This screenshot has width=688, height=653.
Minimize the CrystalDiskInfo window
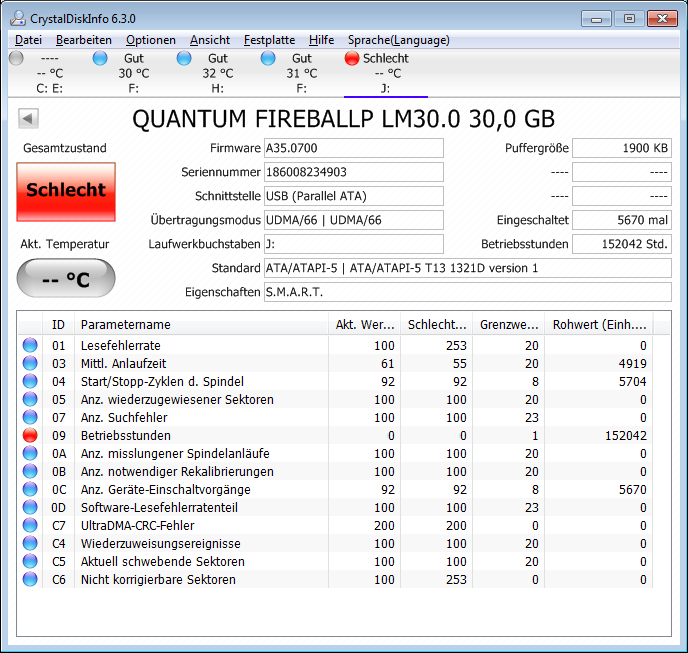596,19
